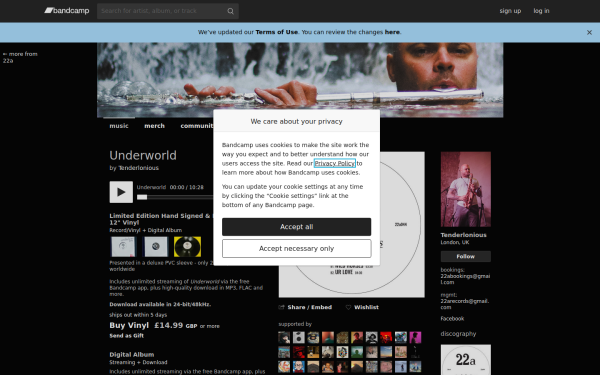This screenshot has width=600, height=375.
Task: Open the Privacy Policy link
Action: (334, 163)
